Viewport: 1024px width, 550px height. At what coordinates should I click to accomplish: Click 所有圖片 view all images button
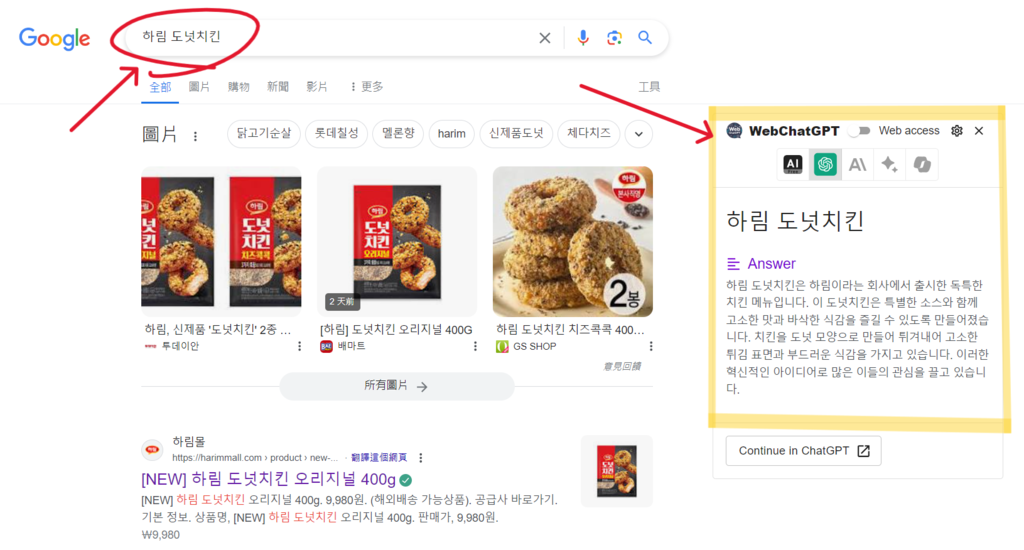pyautogui.click(x=396, y=386)
